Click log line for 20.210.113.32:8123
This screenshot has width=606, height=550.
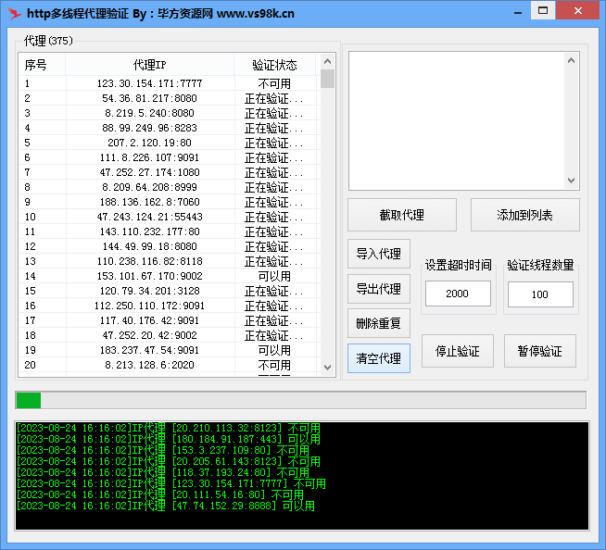168,428
